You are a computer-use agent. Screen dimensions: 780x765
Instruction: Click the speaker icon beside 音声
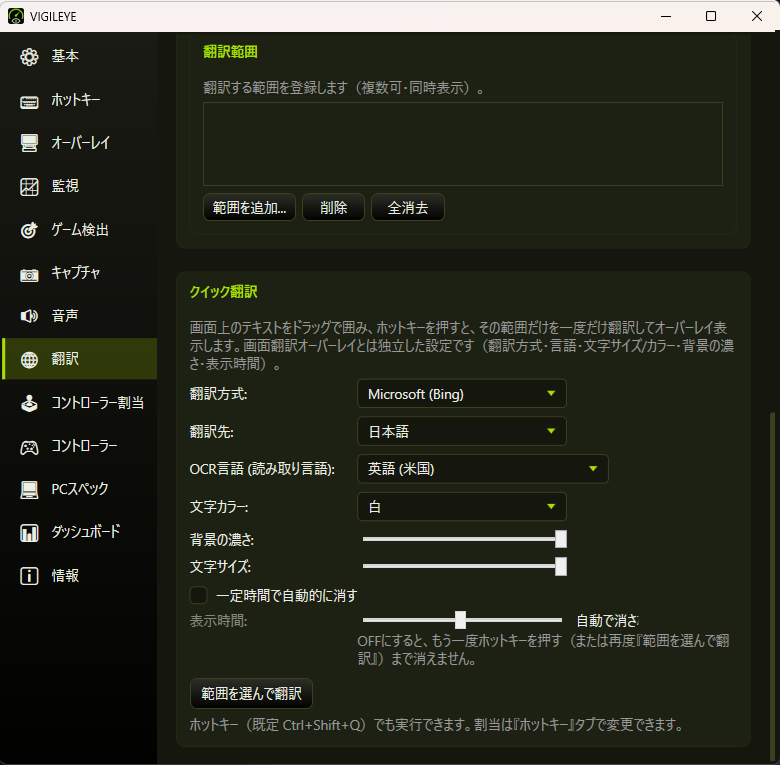[29, 316]
